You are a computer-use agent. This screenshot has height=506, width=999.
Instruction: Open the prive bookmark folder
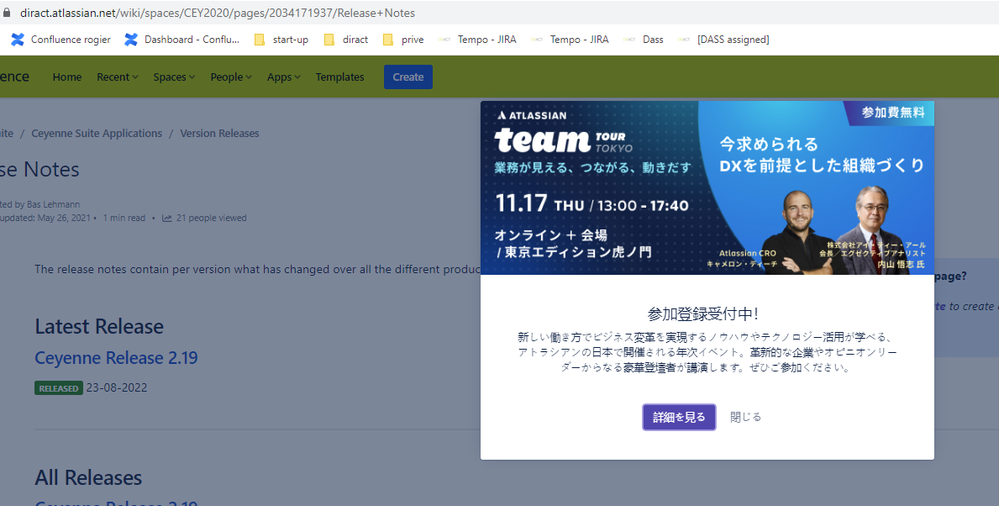click(x=403, y=40)
